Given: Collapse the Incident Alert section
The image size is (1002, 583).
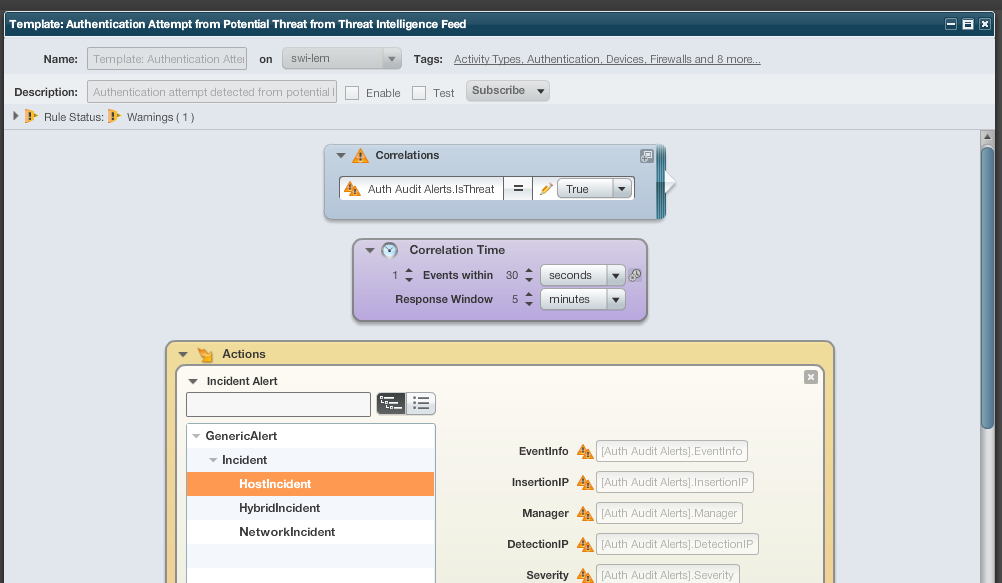Looking at the screenshot, I should pos(193,381).
